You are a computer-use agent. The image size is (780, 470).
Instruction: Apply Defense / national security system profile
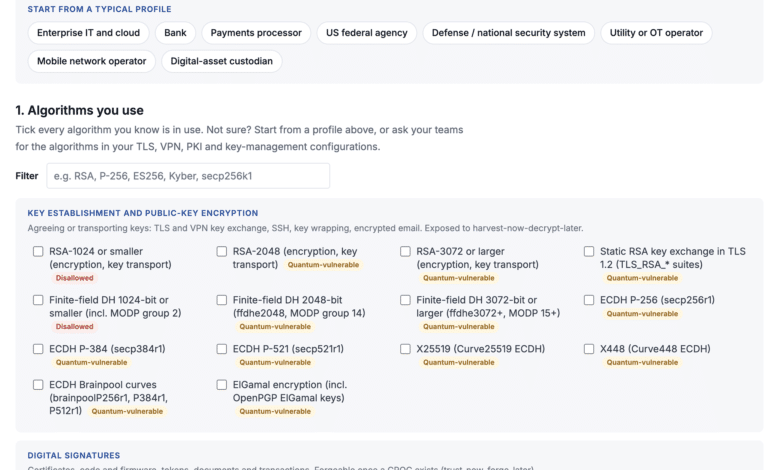[x=508, y=33]
